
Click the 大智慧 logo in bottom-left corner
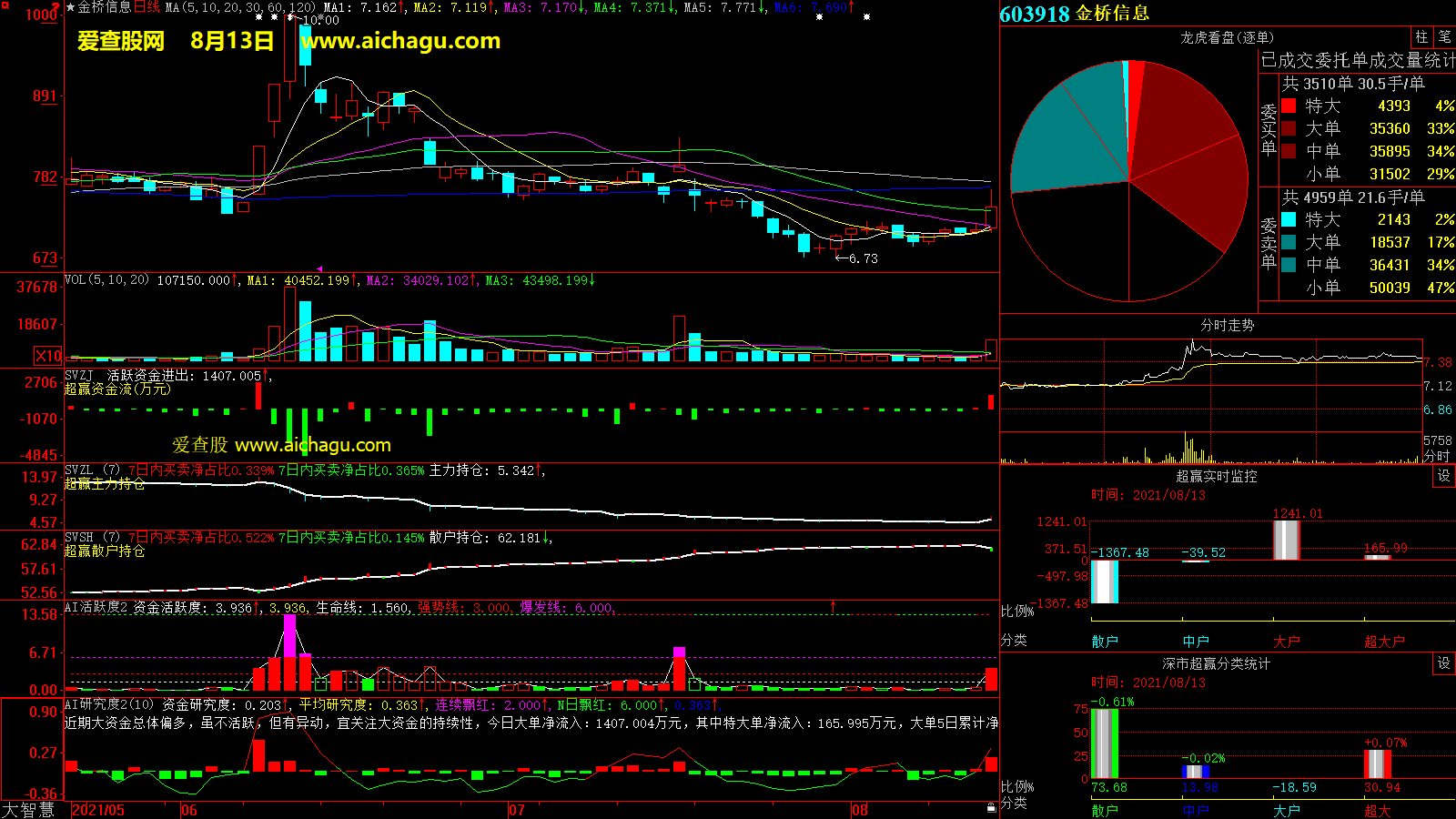click(x=29, y=809)
